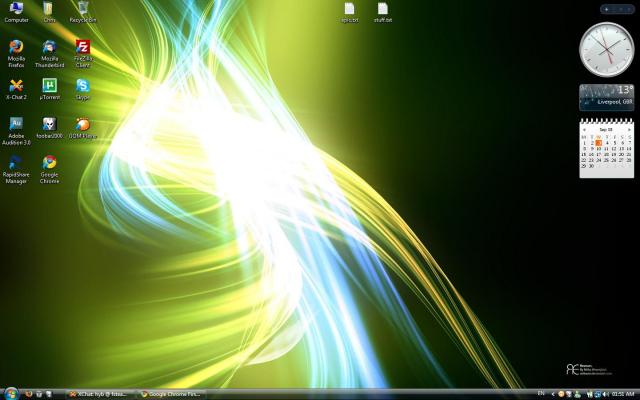
Task: Click the X-Chat taskbar window button
Action: 100,394
